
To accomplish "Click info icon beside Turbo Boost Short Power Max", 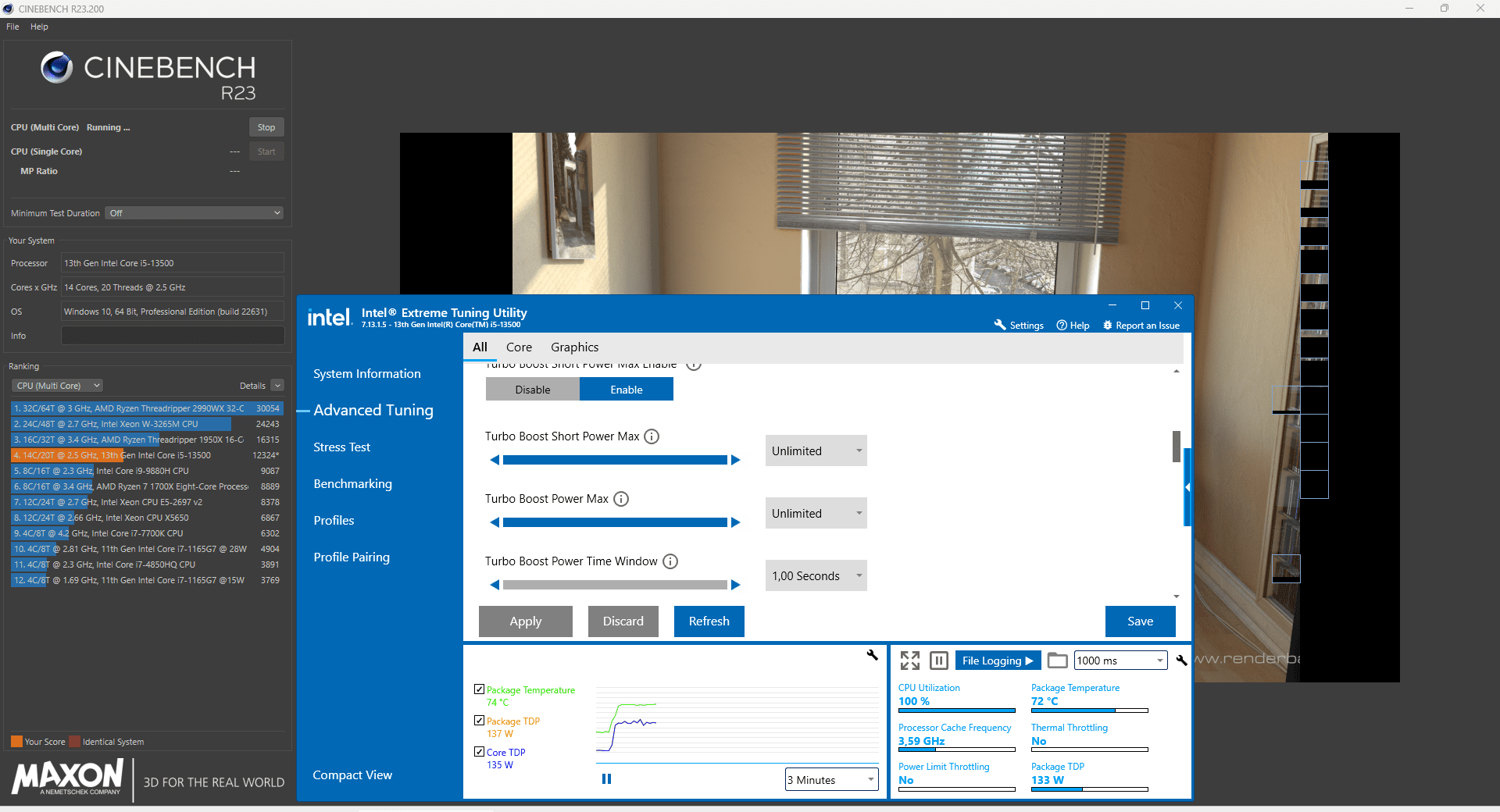I will (652, 436).
